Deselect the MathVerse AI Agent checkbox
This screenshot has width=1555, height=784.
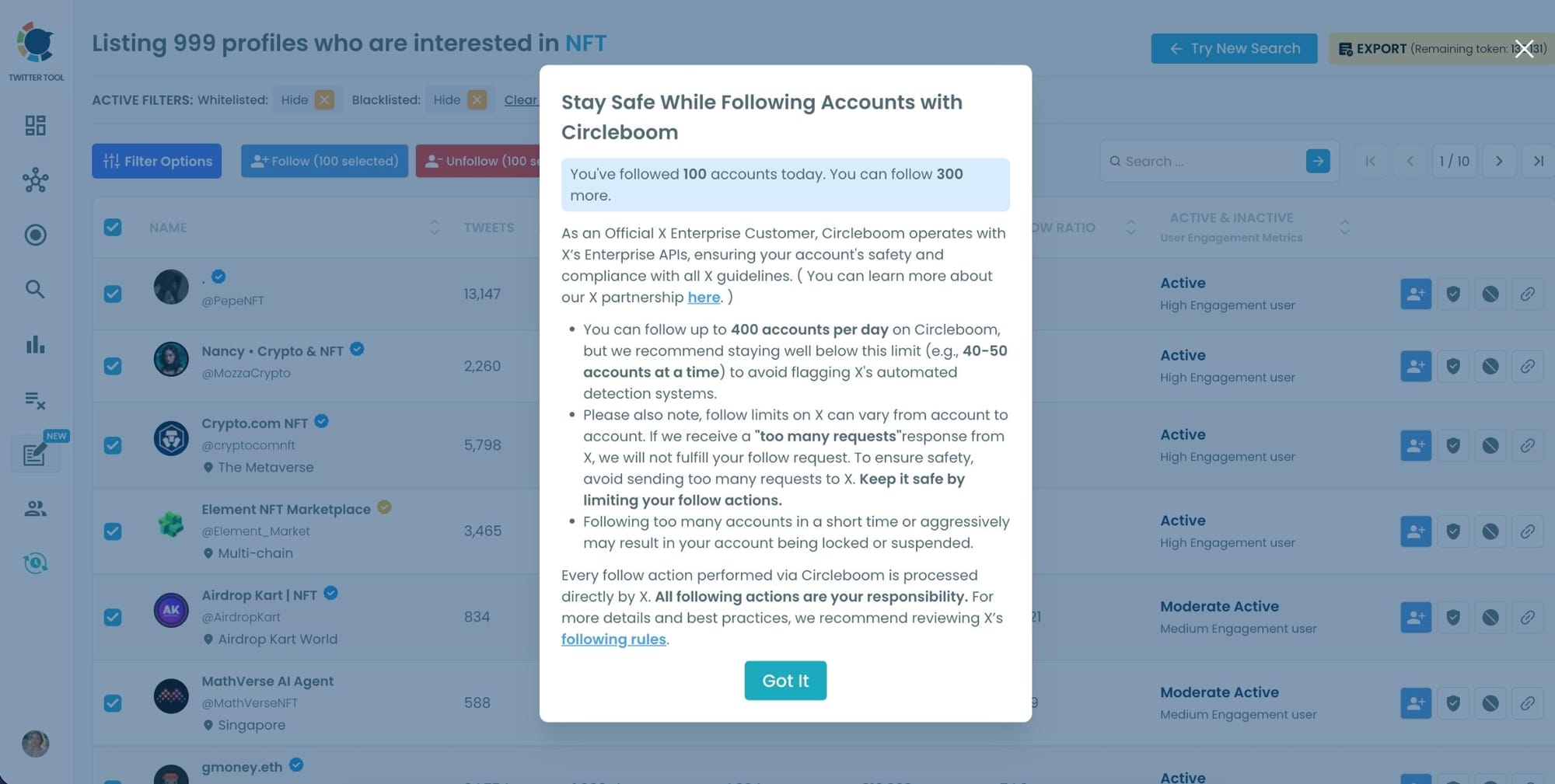[113, 703]
